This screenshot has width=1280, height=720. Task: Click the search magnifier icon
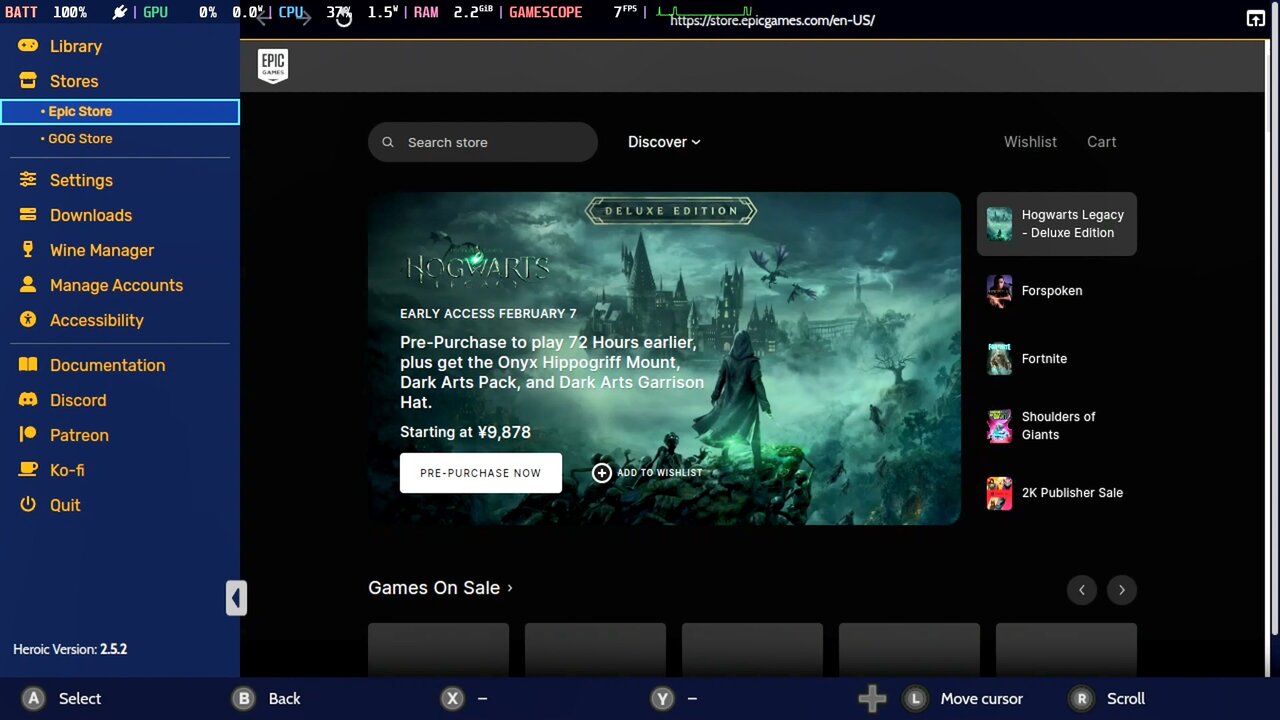click(x=388, y=142)
